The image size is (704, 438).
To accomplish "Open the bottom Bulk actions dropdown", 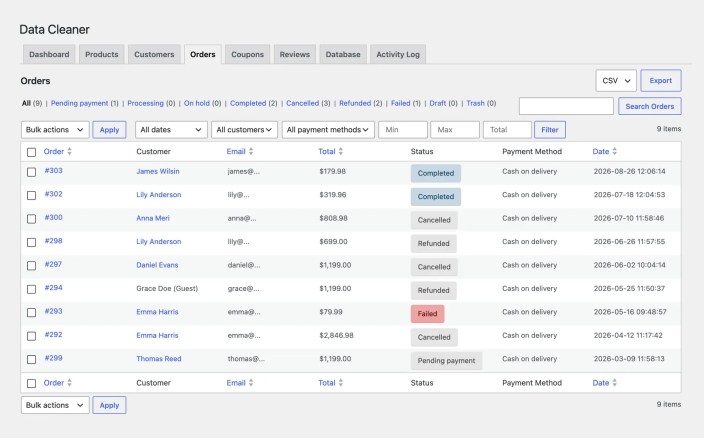I will tap(55, 405).
